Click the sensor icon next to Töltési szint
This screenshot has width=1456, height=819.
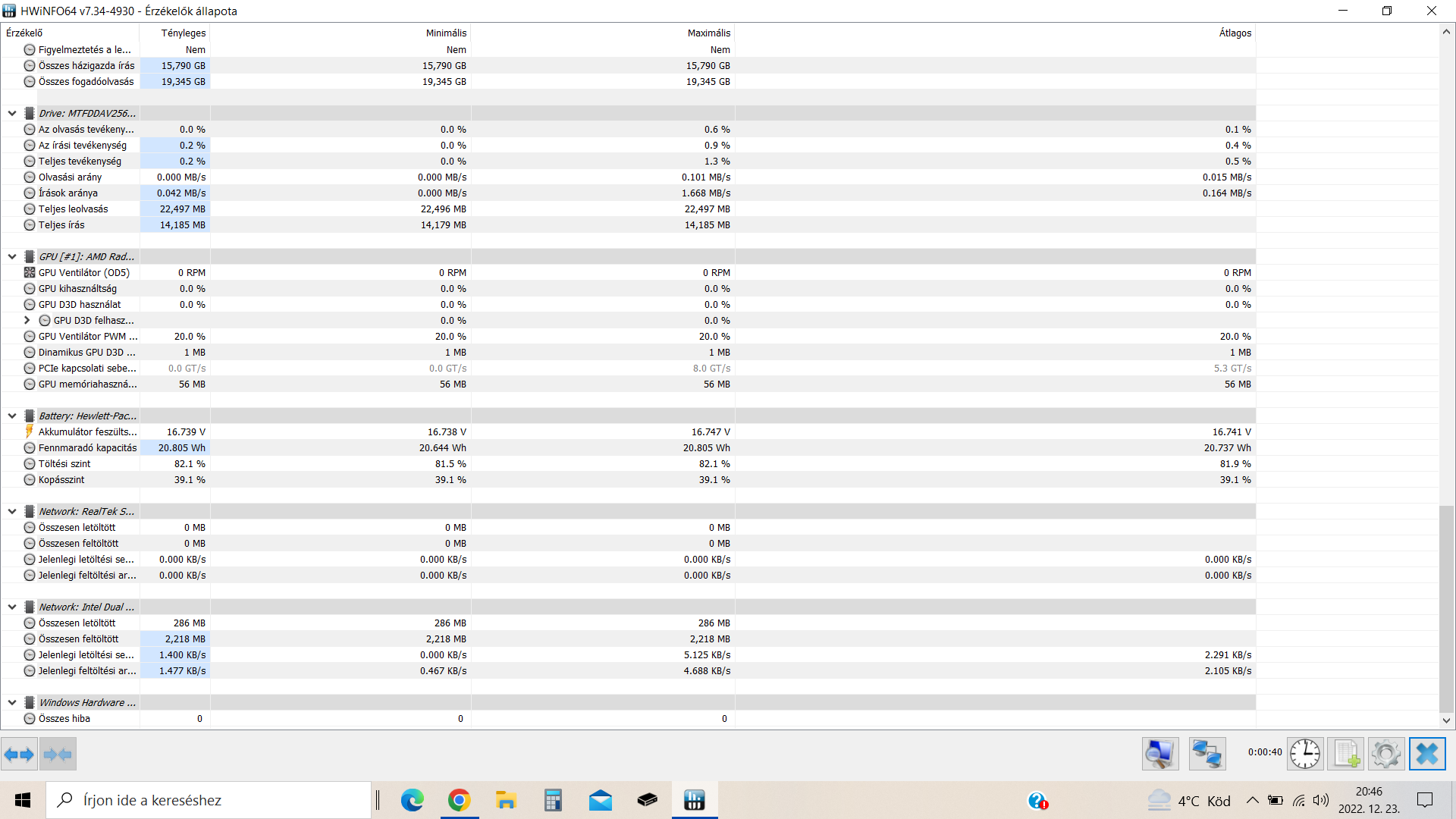tap(30, 463)
